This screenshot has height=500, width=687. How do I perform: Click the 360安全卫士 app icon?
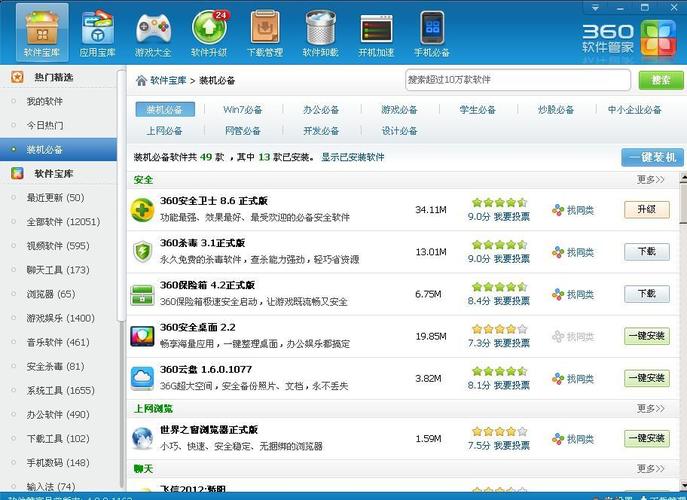(x=142, y=209)
